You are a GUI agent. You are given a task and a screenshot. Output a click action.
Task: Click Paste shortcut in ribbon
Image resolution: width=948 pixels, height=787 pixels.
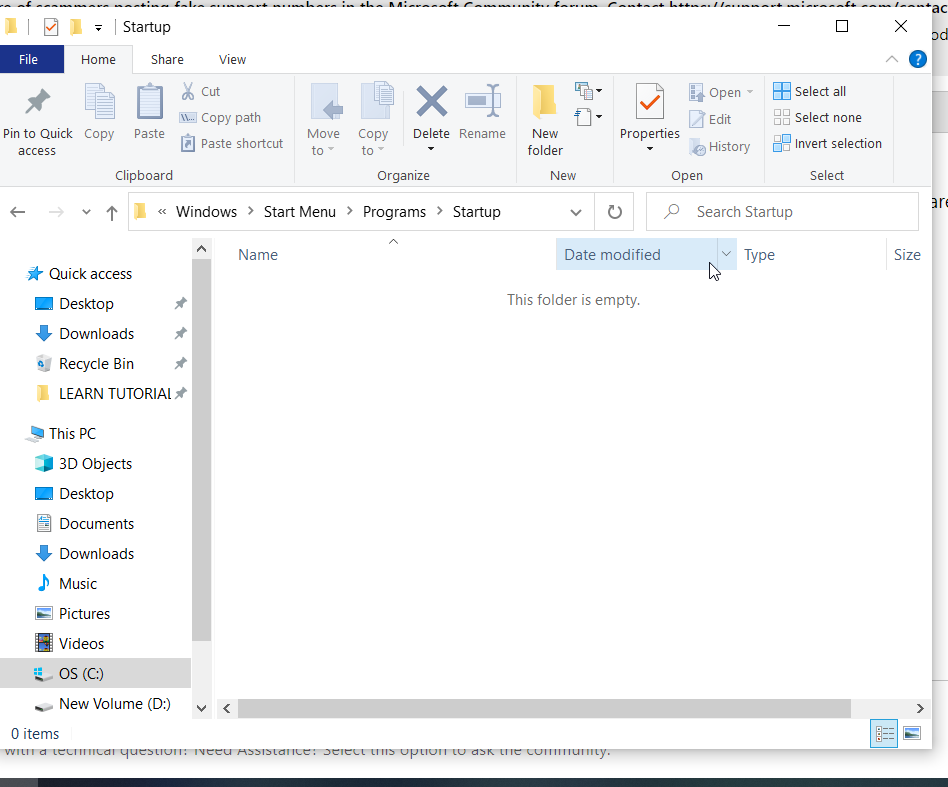(232, 143)
